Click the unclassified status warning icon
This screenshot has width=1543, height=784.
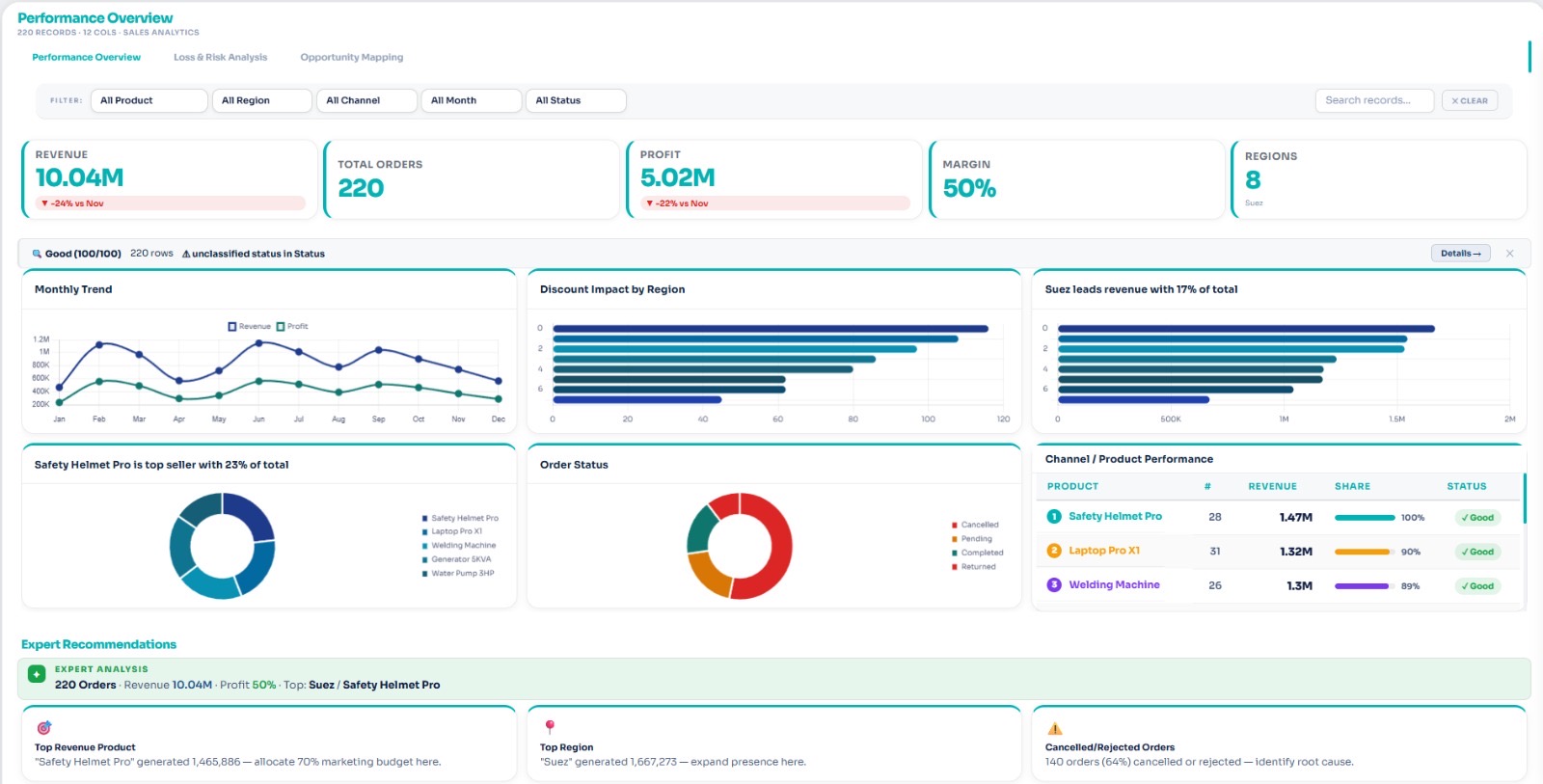click(186, 254)
